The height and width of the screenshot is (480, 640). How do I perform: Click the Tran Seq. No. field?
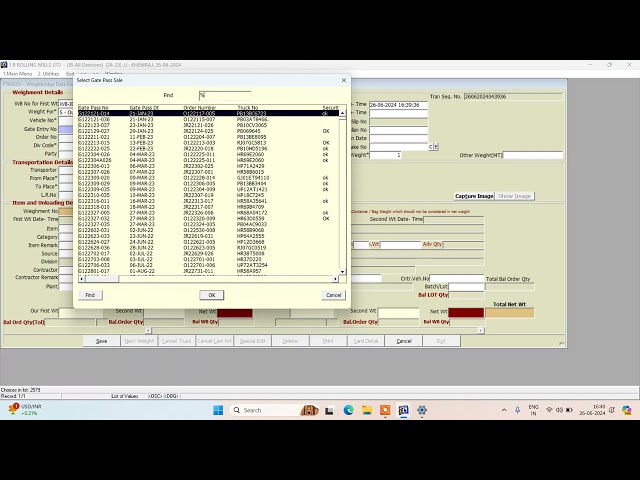pos(513,97)
